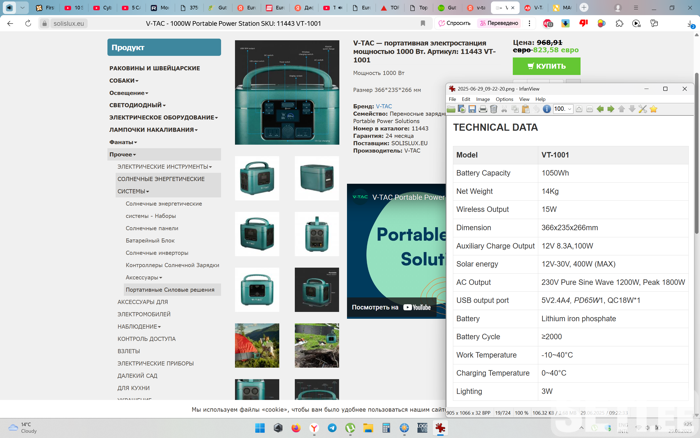700x438 pixels.
Task: Open Батарейный Блок sidebar link
Action: point(150,240)
